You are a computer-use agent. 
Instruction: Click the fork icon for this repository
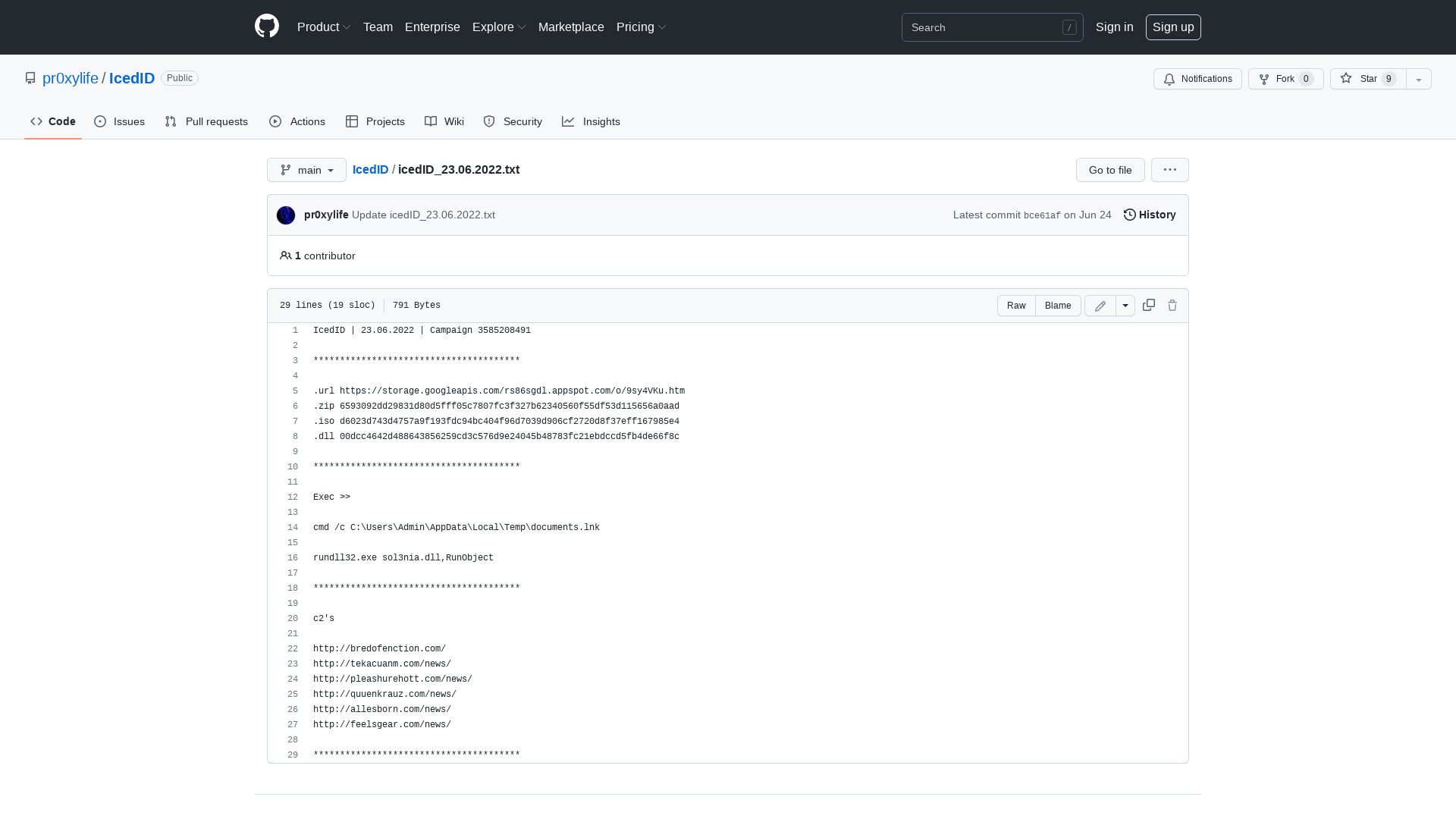1263,79
